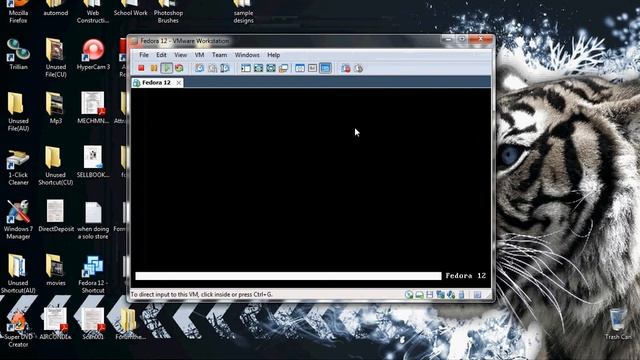Viewport: 640px width, 360px height.
Task: Click the sound card status bar icon
Action: (451, 294)
